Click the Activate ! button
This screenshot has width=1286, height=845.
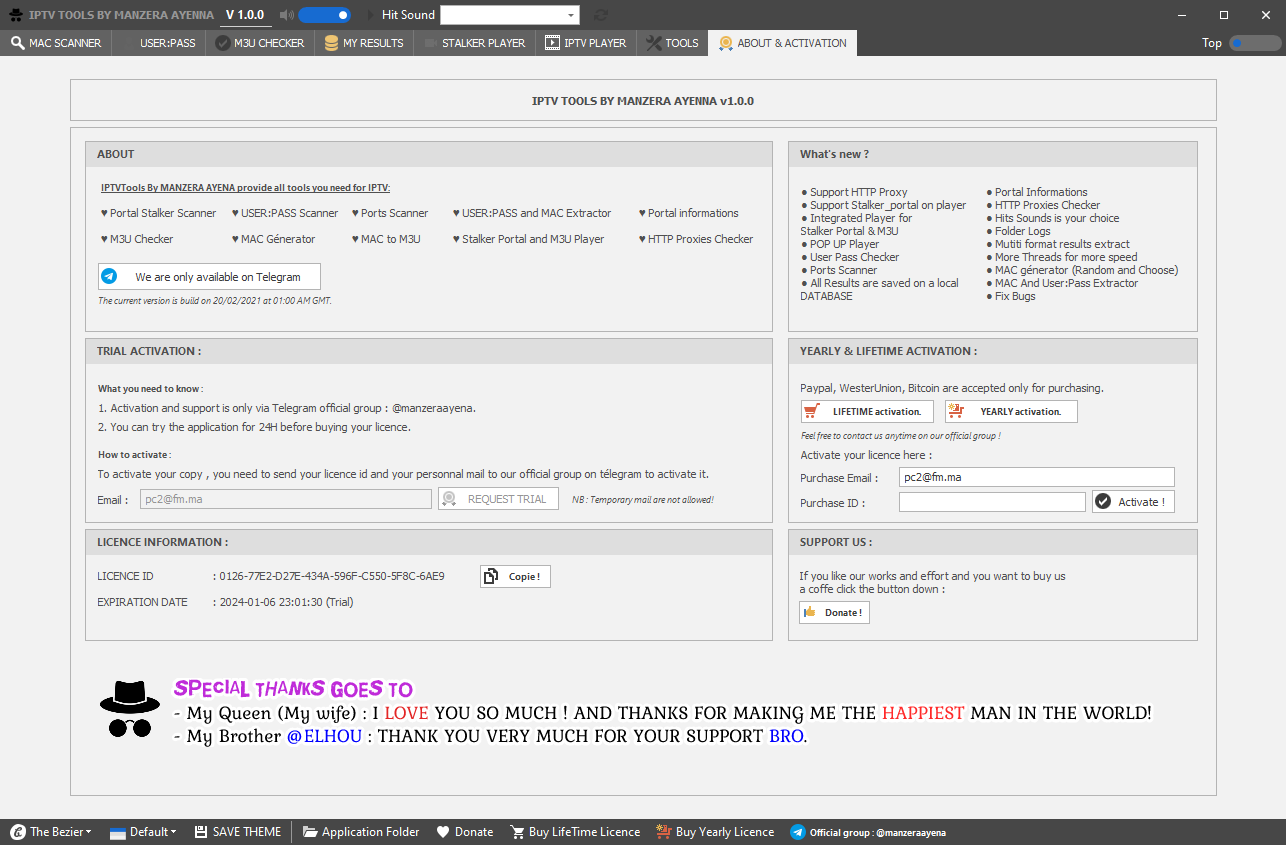pyautogui.click(x=1133, y=502)
